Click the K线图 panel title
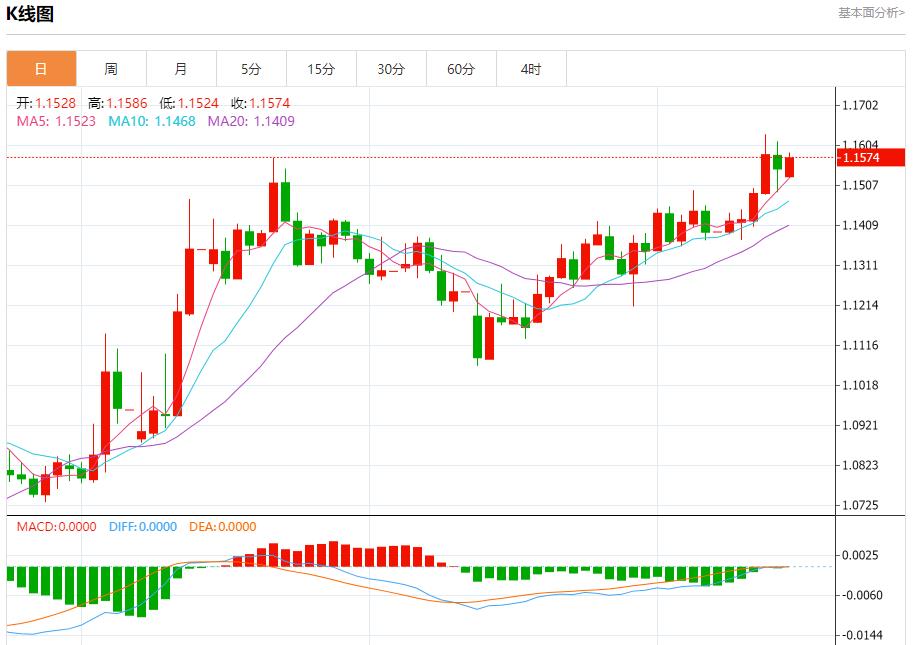 click(30, 14)
